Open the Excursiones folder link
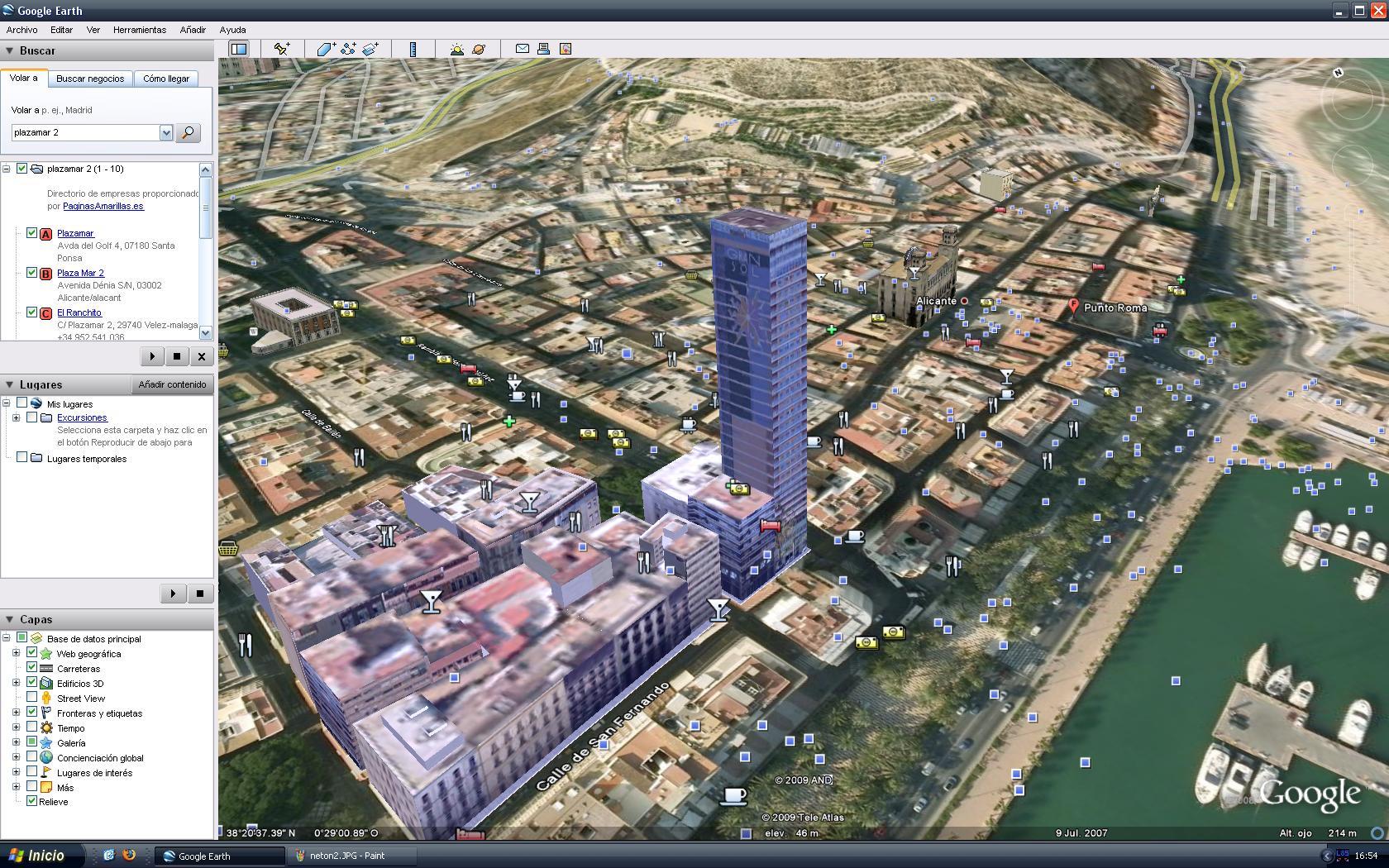Screen dimensions: 1389x868 (82, 417)
